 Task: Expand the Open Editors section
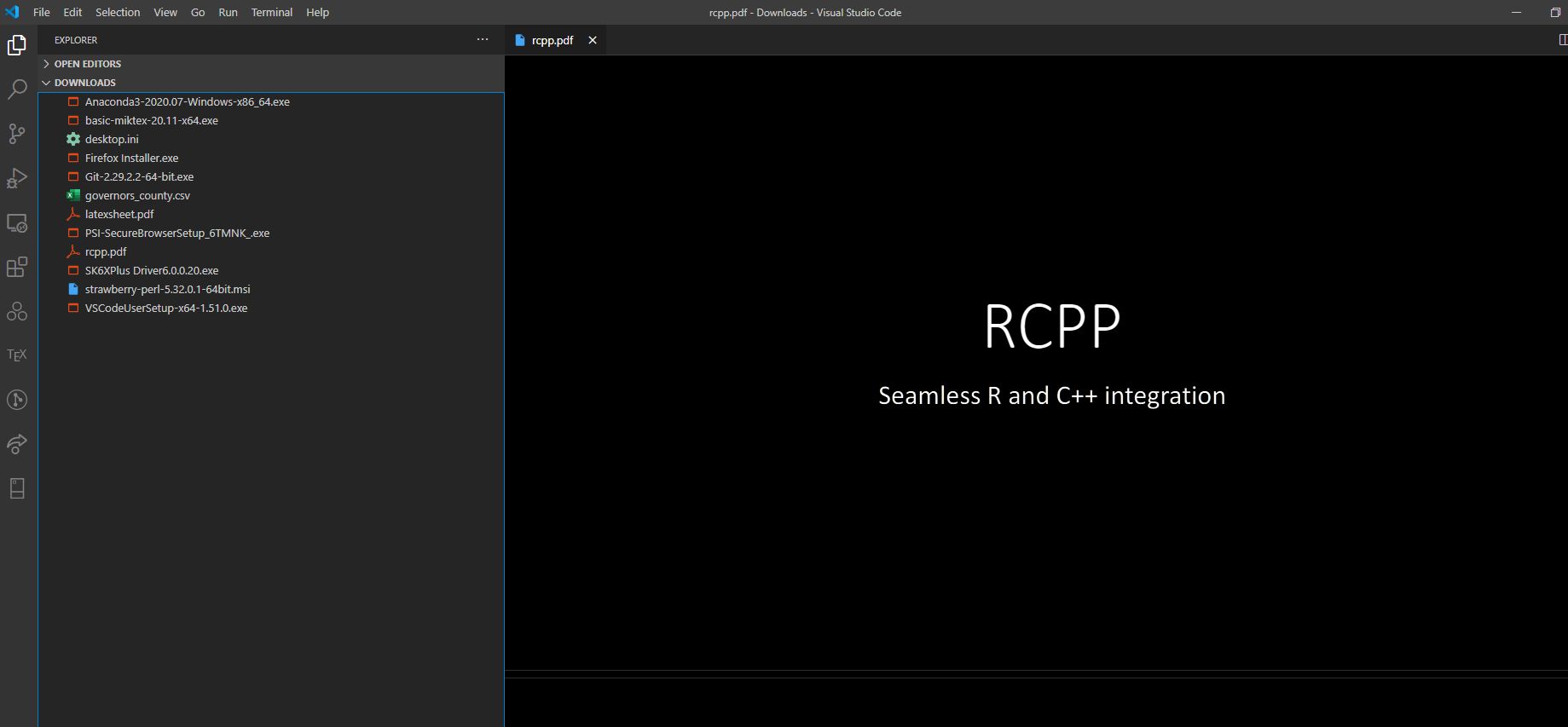pyautogui.click(x=87, y=64)
